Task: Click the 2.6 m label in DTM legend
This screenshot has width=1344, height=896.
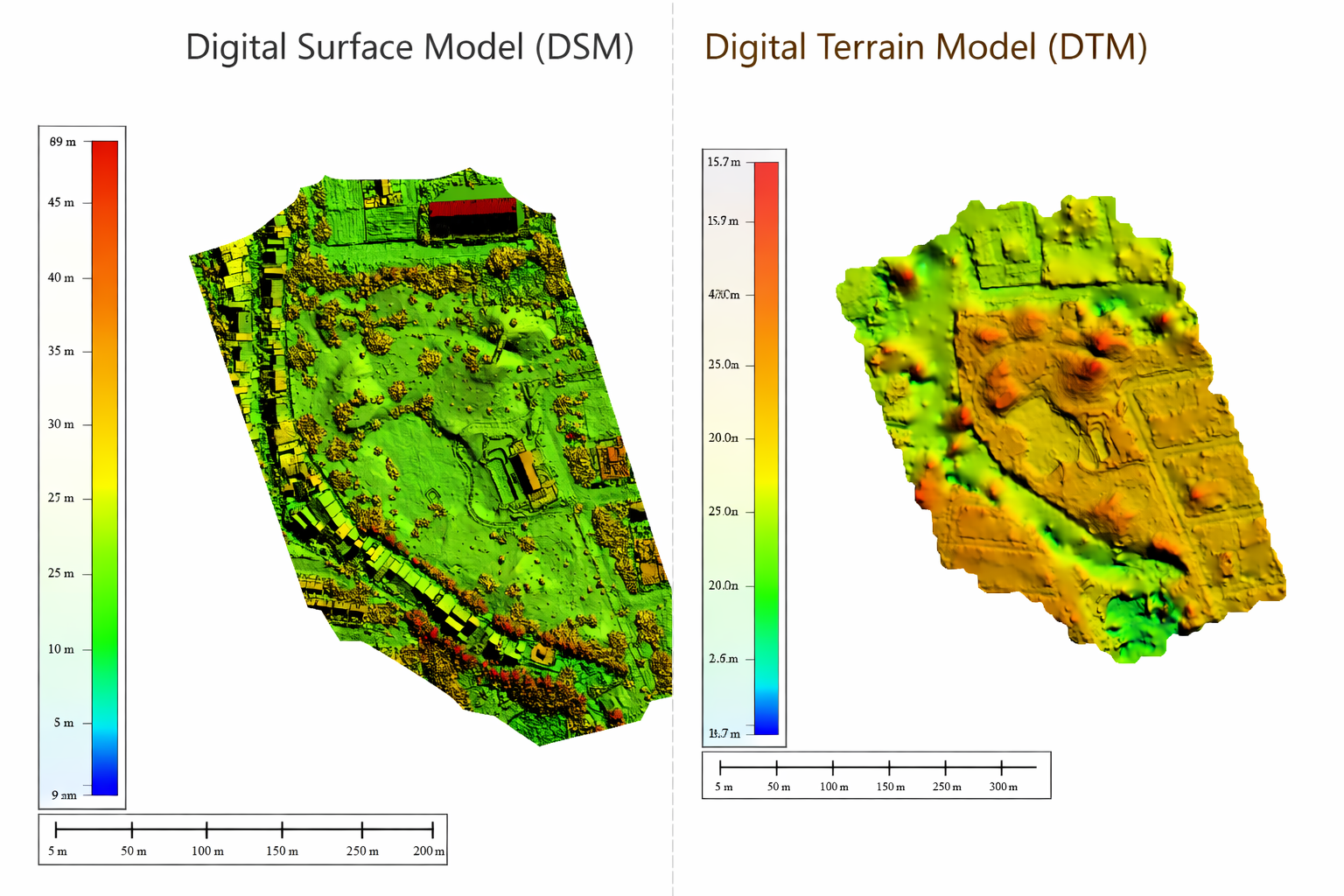Action: pos(724,659)
